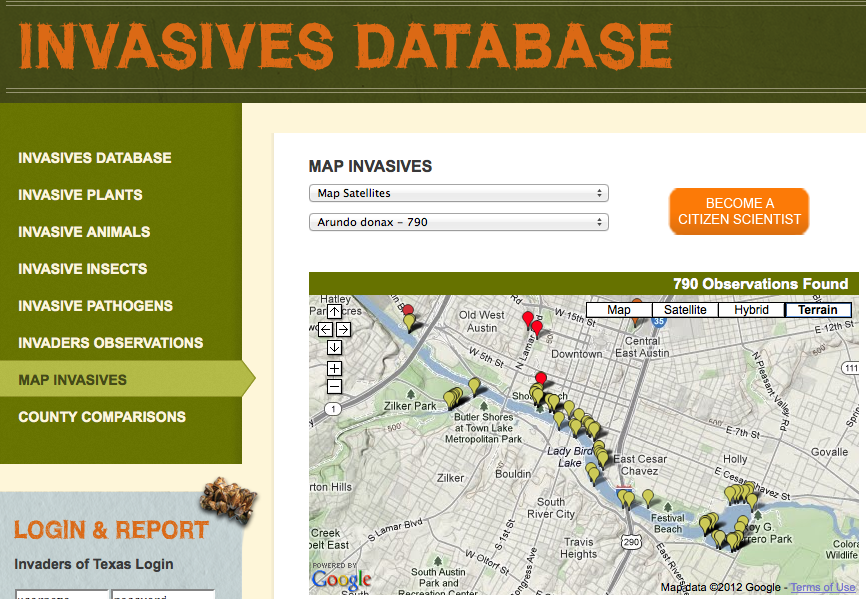Pan the map down with the arrow
The image size is (866, 599).
pyautogui.click(x=334, y=347)
